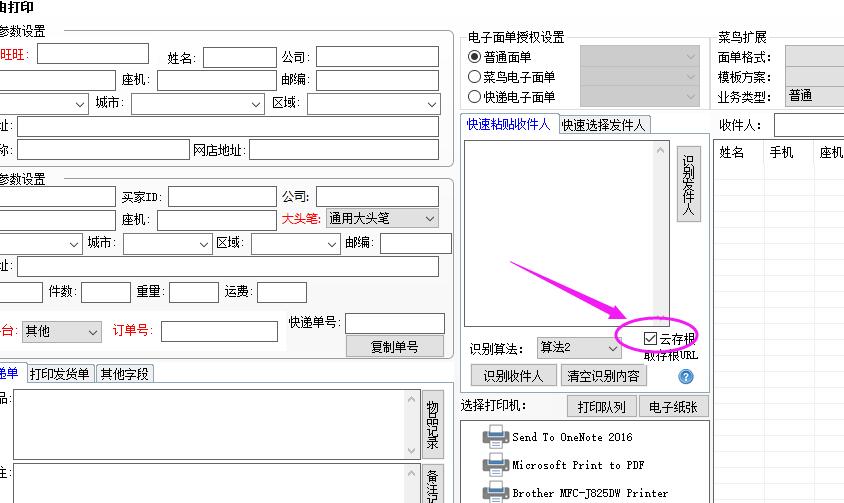844x503 pixels.
Task: Click the 网店地址 input field
Action: click(x=343, y=150)
